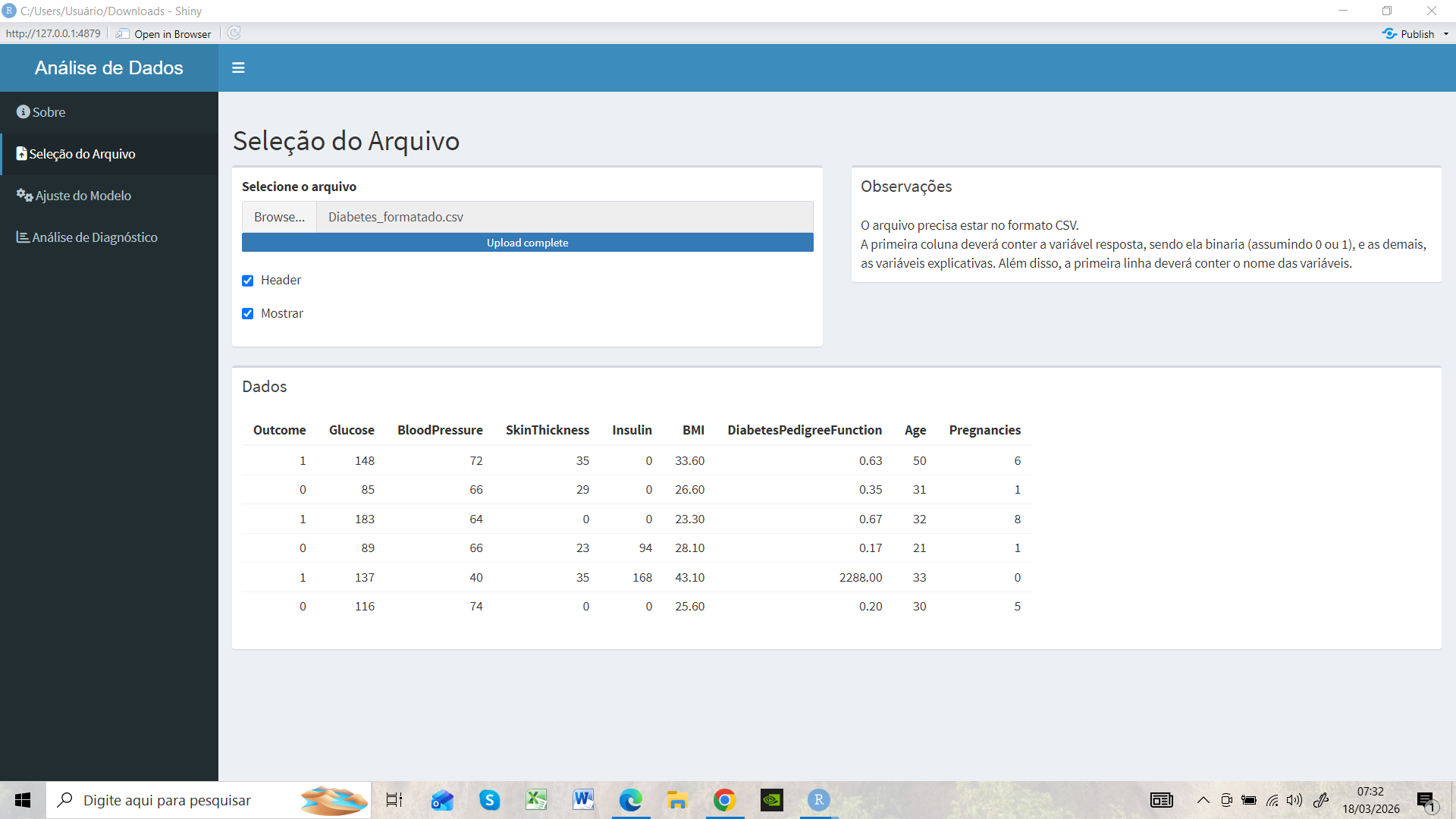Open the Publish dropdown arrow

[1445, 33]
